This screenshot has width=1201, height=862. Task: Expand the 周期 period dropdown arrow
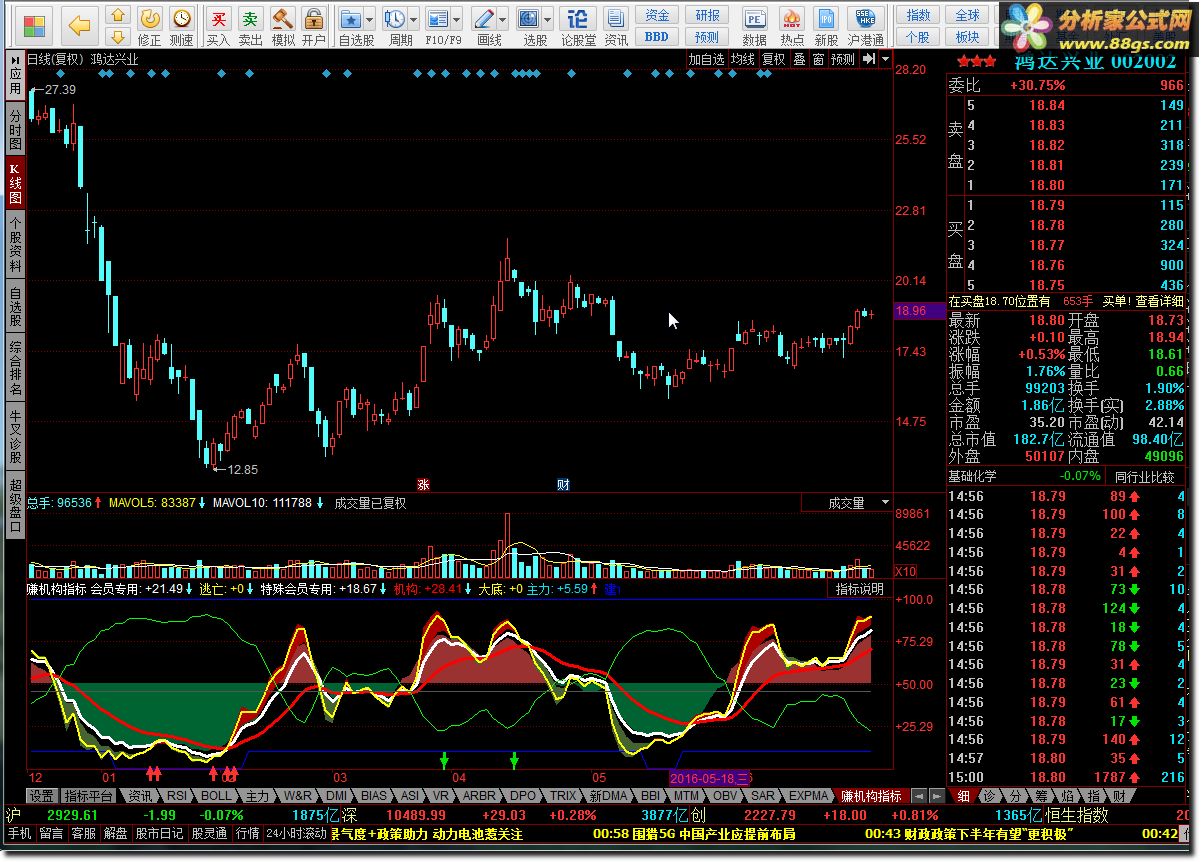click(x=414, y=19)
